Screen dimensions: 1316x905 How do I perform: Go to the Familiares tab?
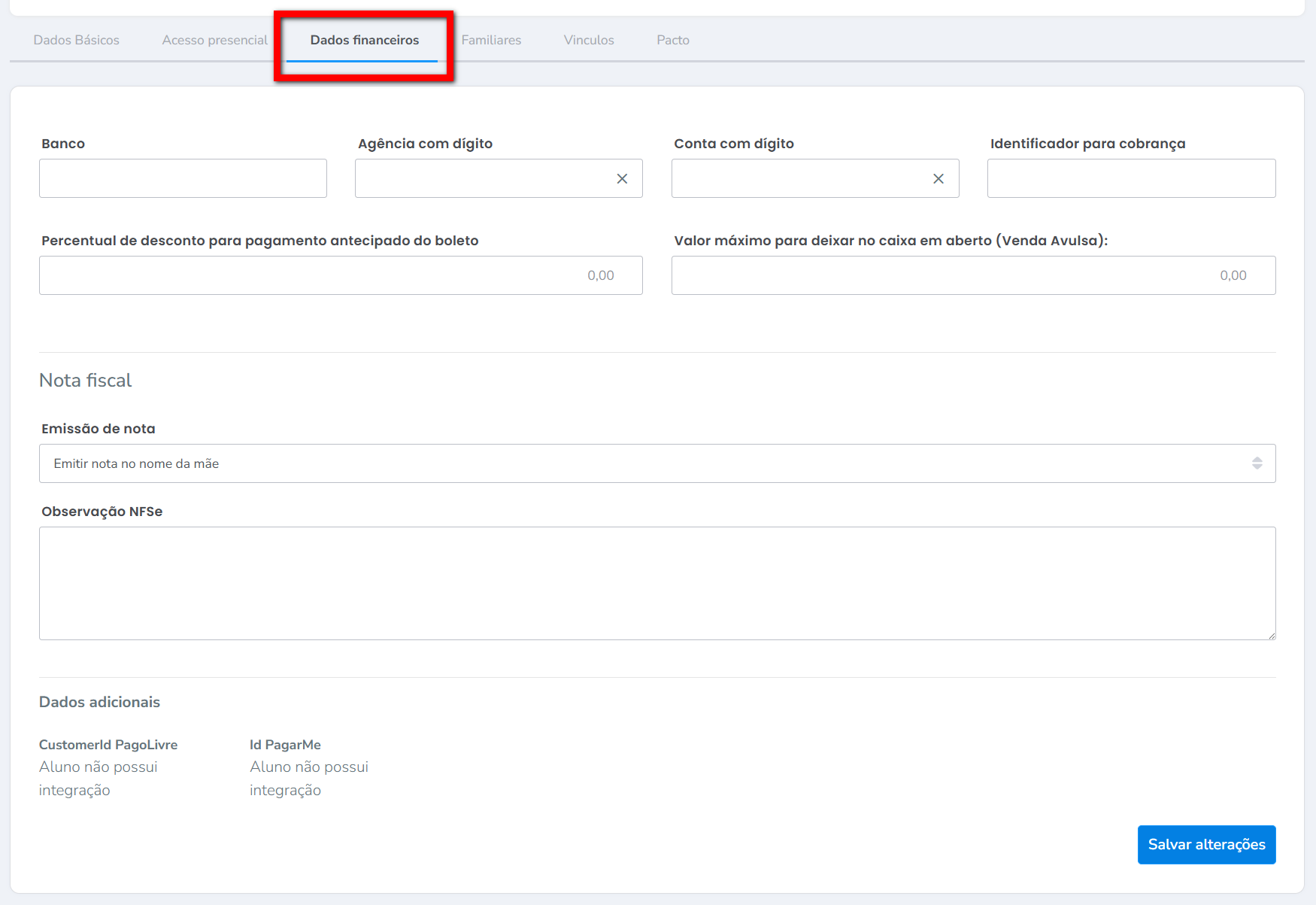[491, 40]
